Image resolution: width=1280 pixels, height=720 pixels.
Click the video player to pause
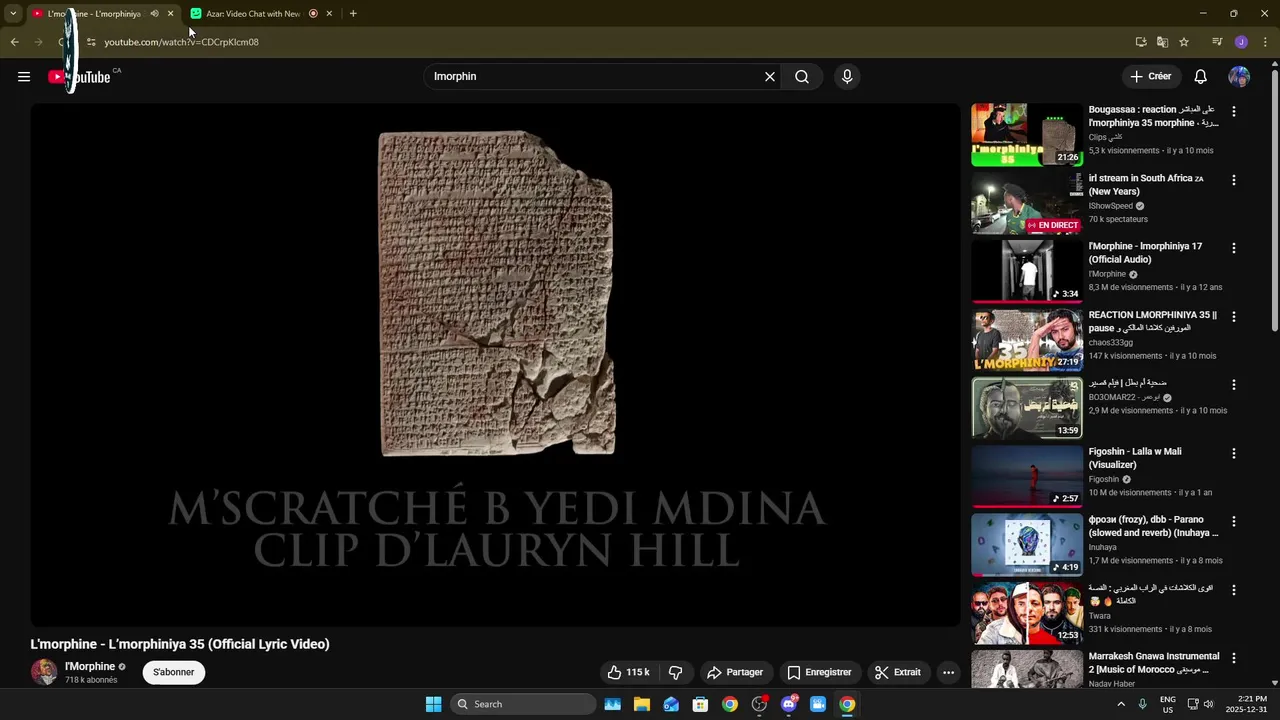[495, 365]
